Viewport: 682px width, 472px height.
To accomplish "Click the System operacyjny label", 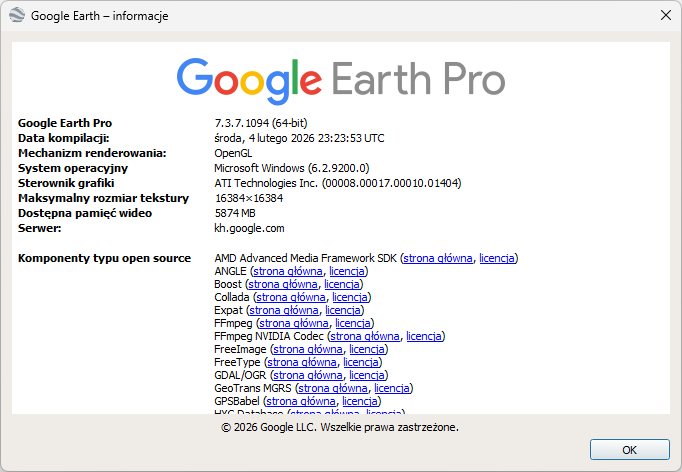I will coord(73,168).
